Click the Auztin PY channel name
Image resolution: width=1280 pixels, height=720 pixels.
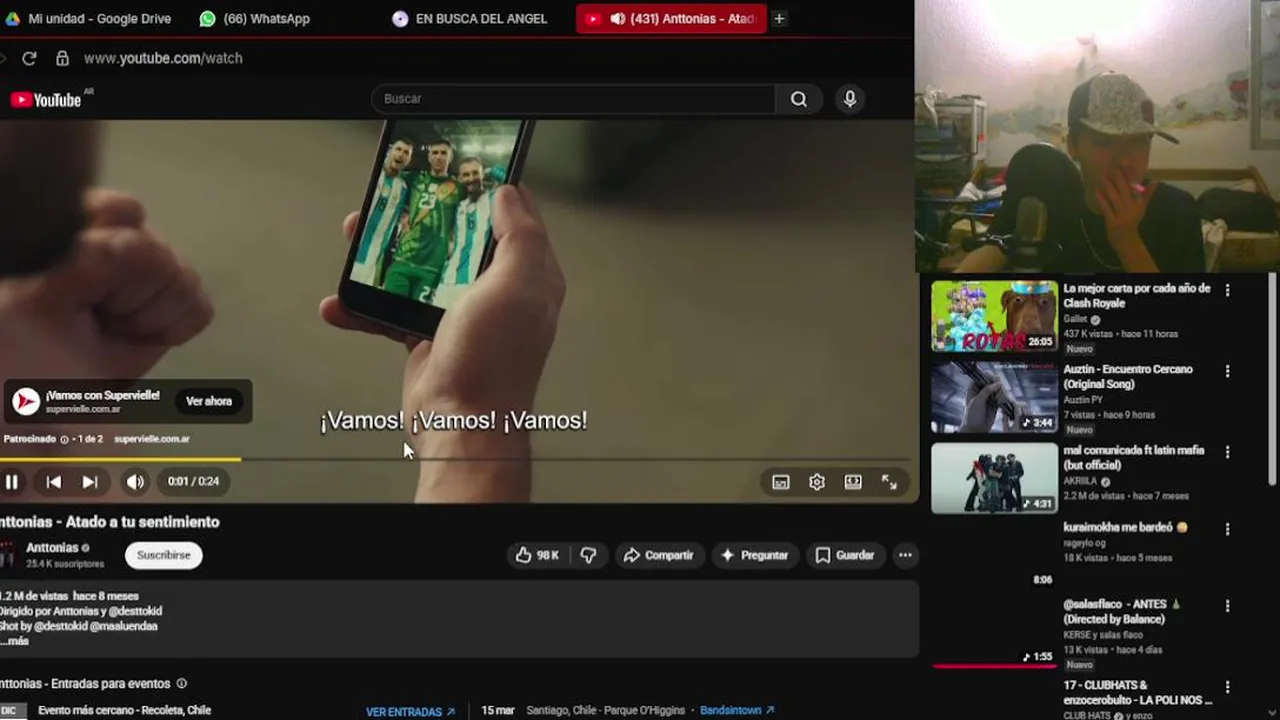point(1082,401)
